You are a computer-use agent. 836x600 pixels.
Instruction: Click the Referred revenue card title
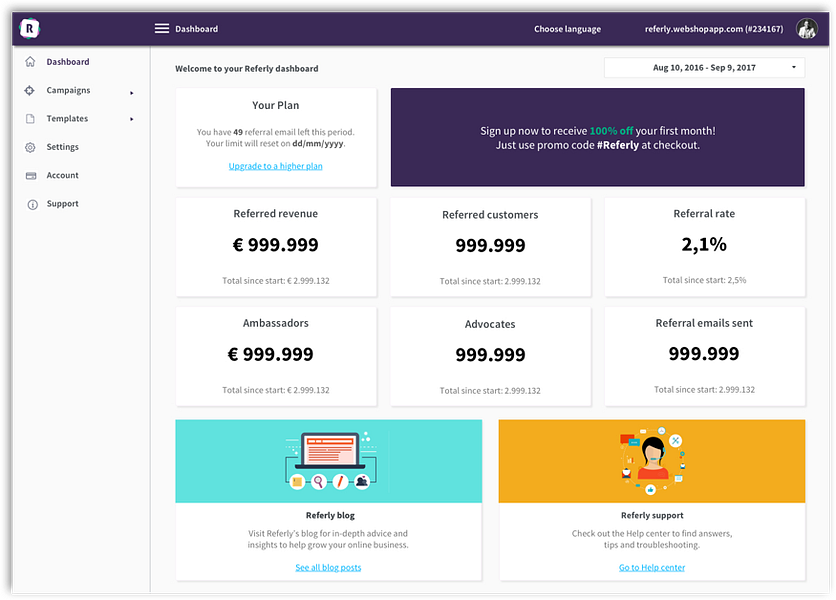coord(276,213)
